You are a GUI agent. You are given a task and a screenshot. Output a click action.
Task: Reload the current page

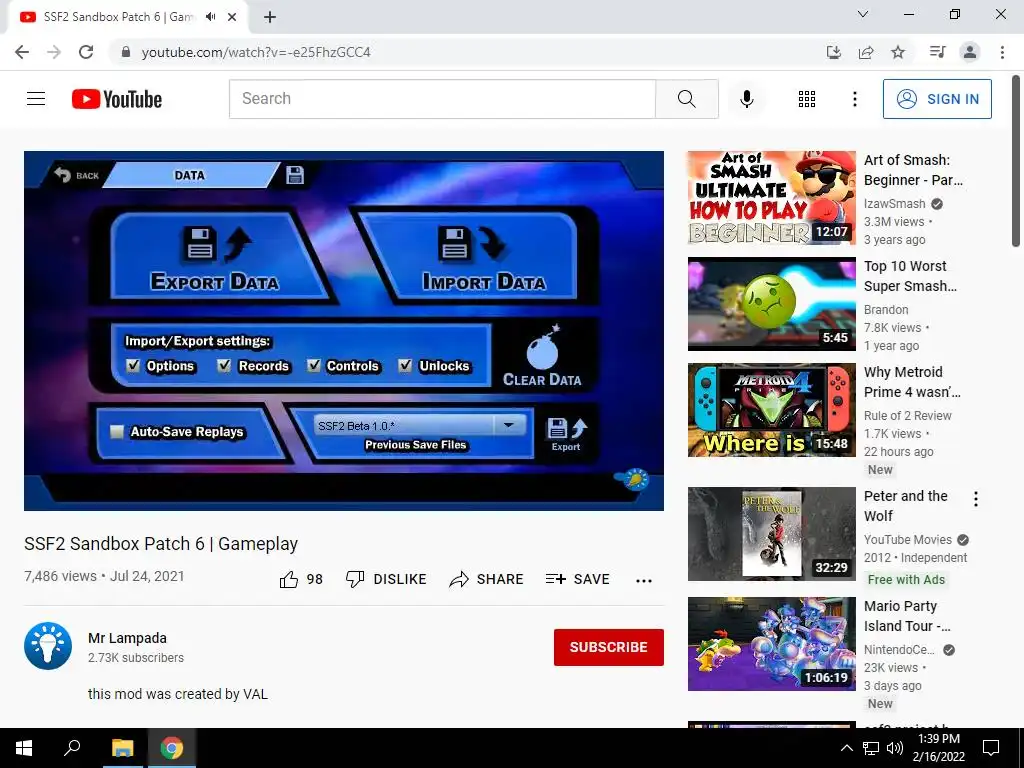pyautogui.click(x=86, y=52)
